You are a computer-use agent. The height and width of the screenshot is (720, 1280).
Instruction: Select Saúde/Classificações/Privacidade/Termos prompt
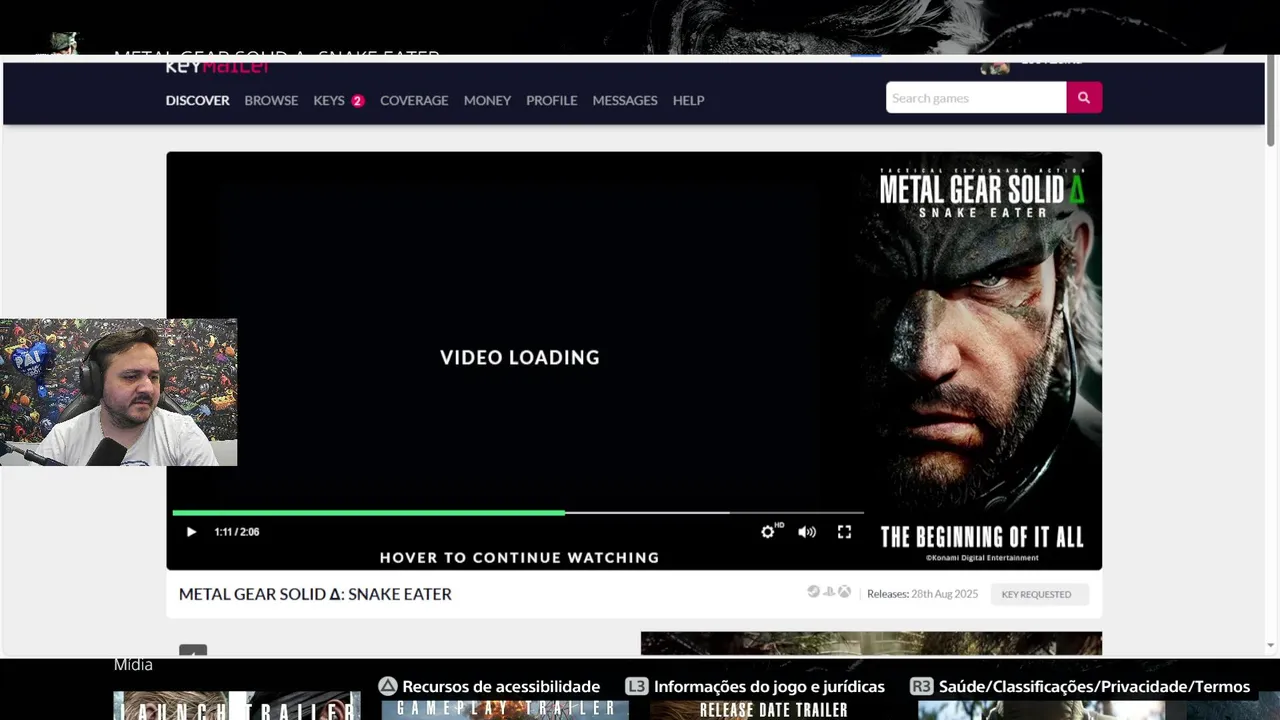(x=1080, y=687)
